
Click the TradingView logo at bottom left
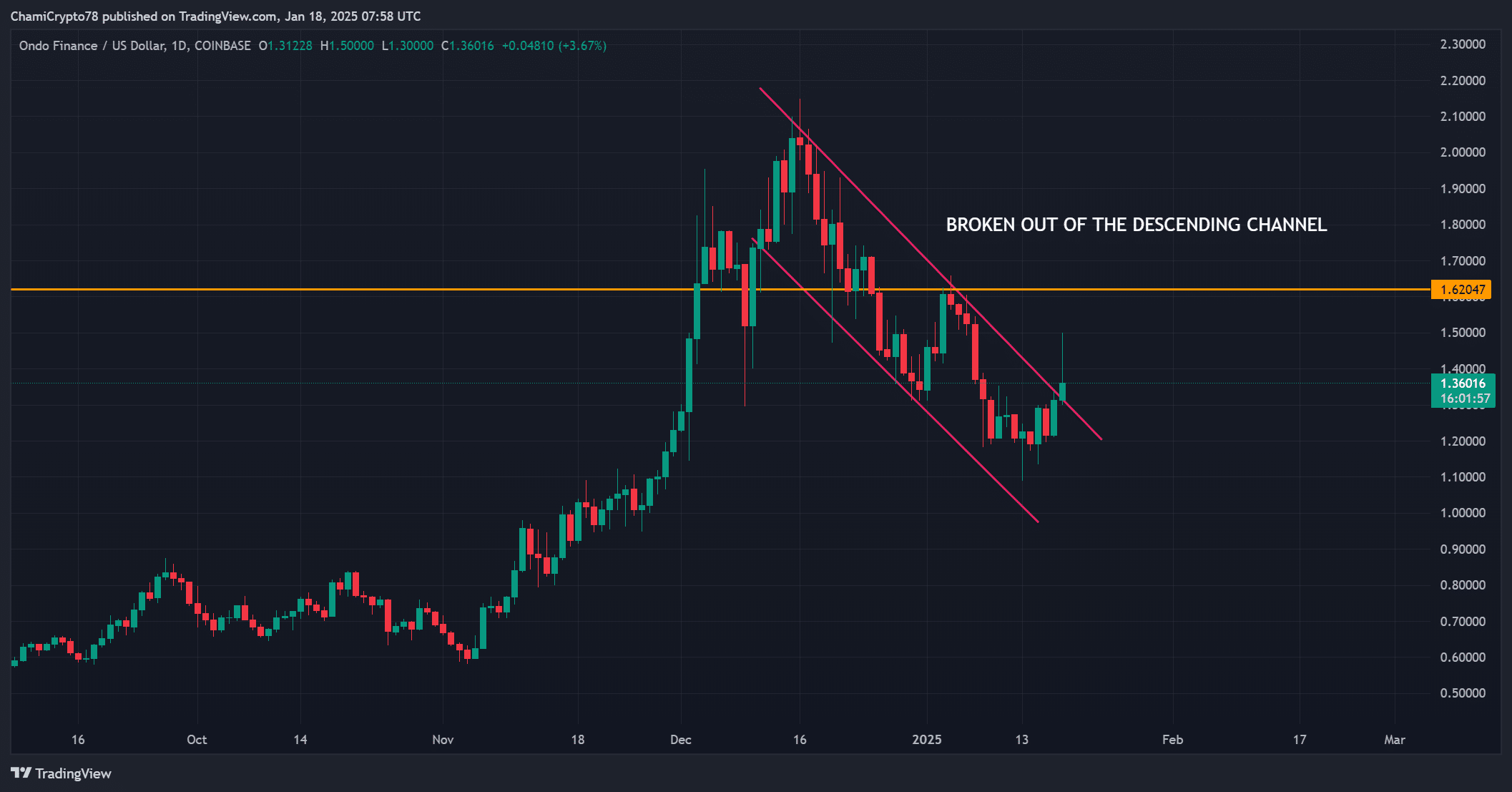(x=62, y=773)
